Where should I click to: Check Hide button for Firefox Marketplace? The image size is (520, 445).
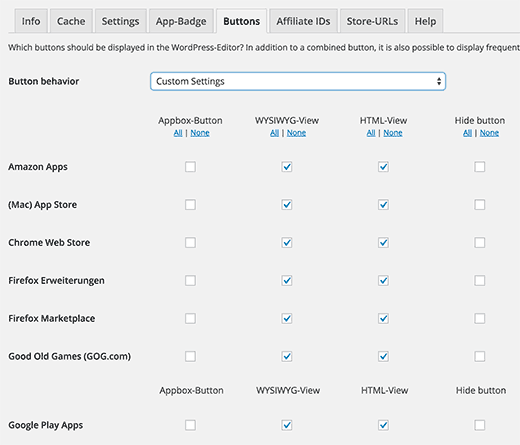pyautogui.click(x=480, y=319)
